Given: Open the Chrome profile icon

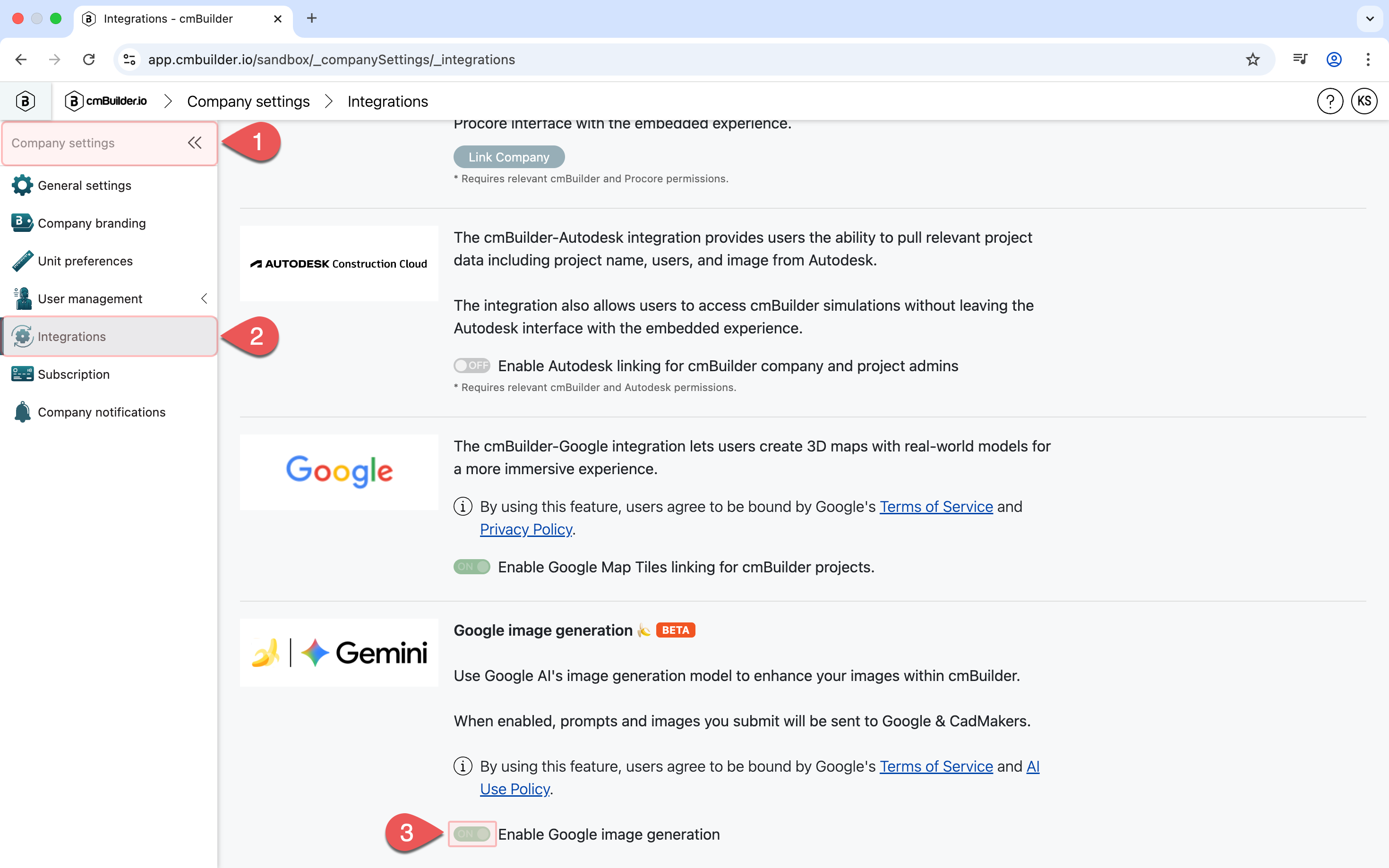Looking at the screenshot, I should pyautogui.click(x=1334, y=59).
